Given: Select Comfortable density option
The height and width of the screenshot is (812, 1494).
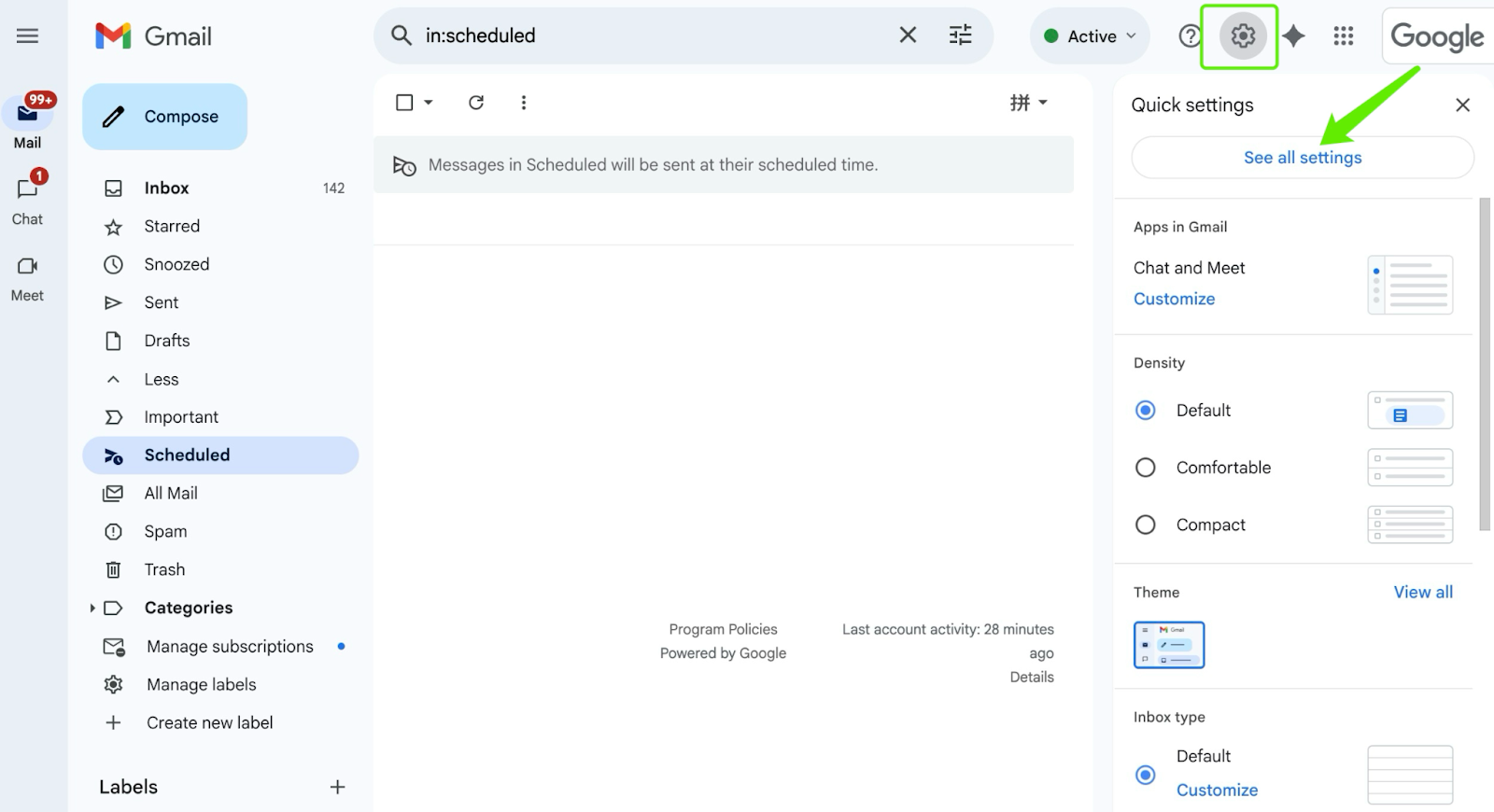Looking at the screenshot, I should click(1146, 468).
